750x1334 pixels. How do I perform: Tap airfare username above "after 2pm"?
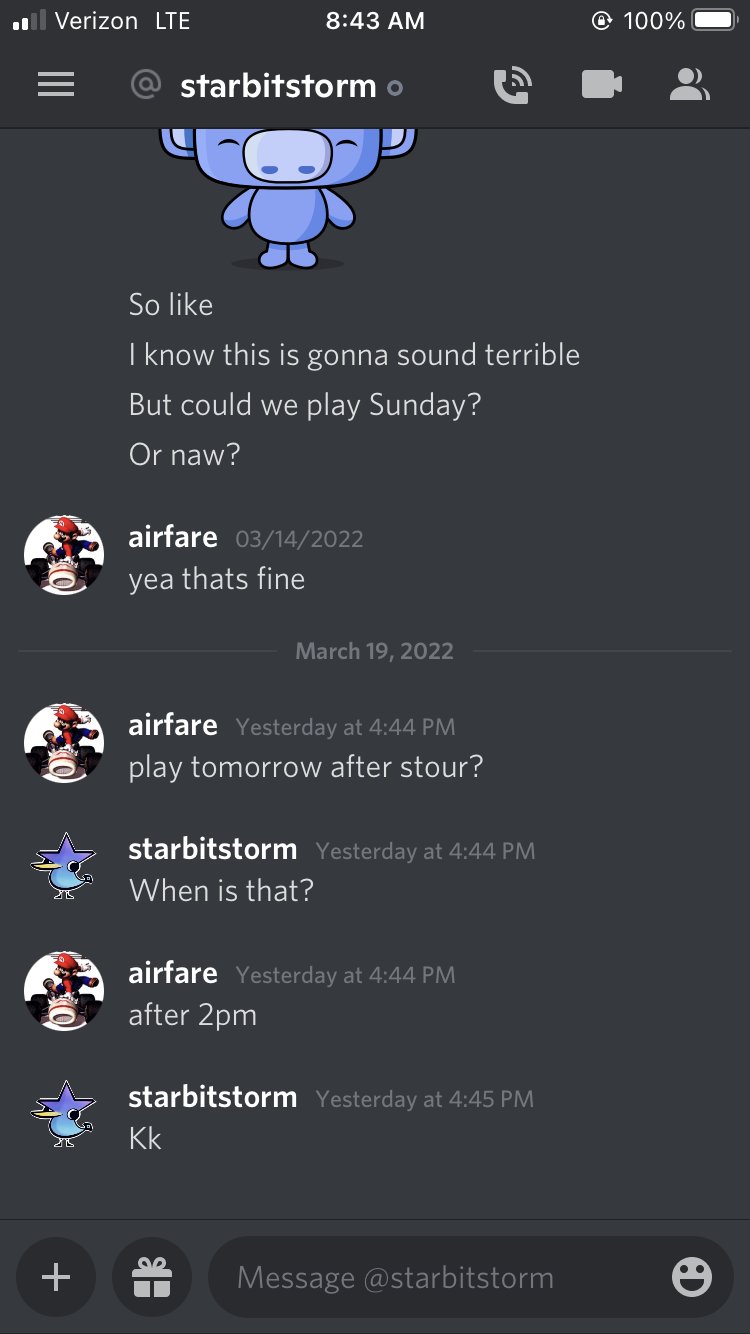[173, 973]
